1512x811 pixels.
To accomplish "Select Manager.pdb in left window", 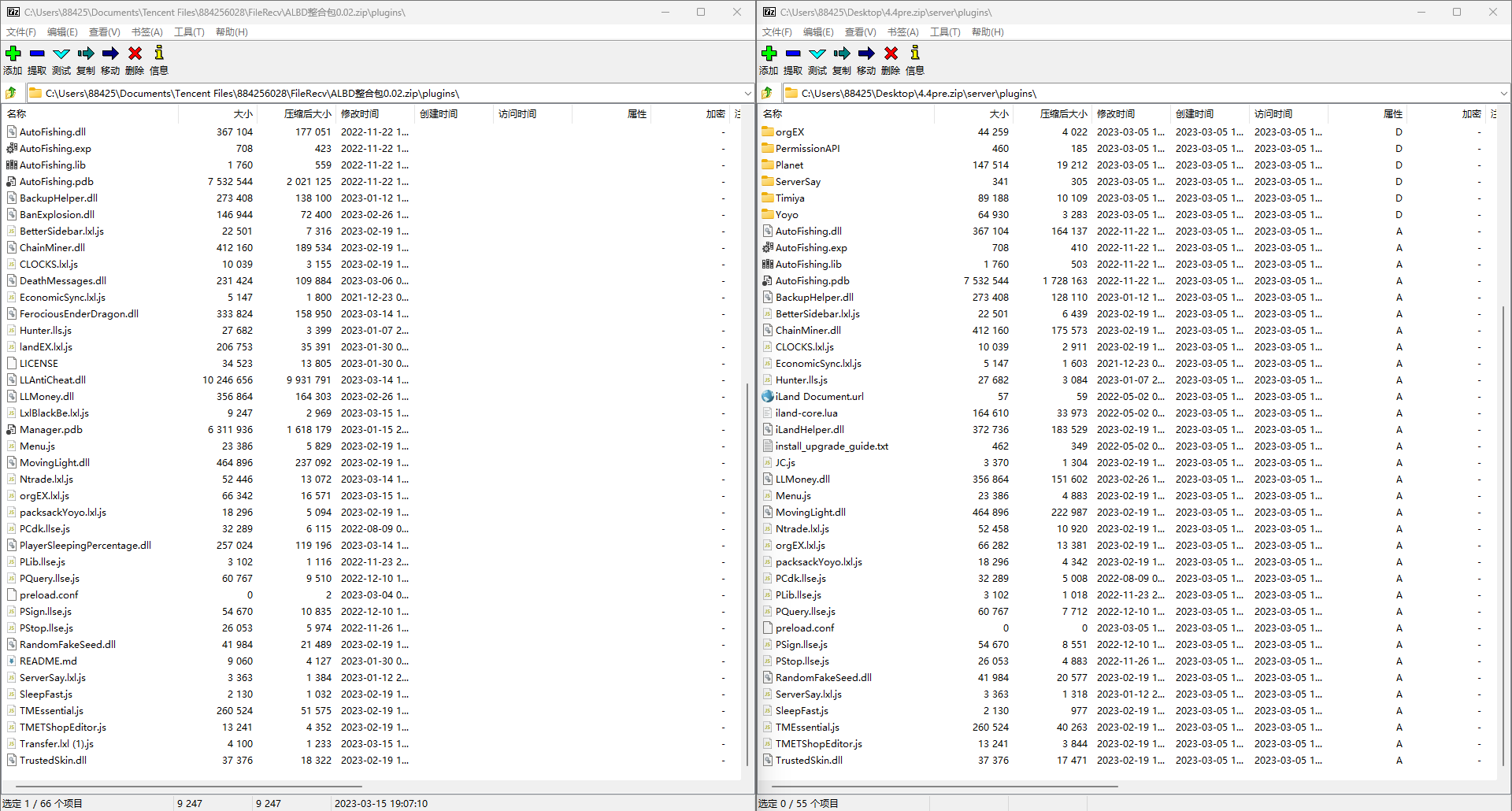I will pyautogui.click(x=51, y=430).
